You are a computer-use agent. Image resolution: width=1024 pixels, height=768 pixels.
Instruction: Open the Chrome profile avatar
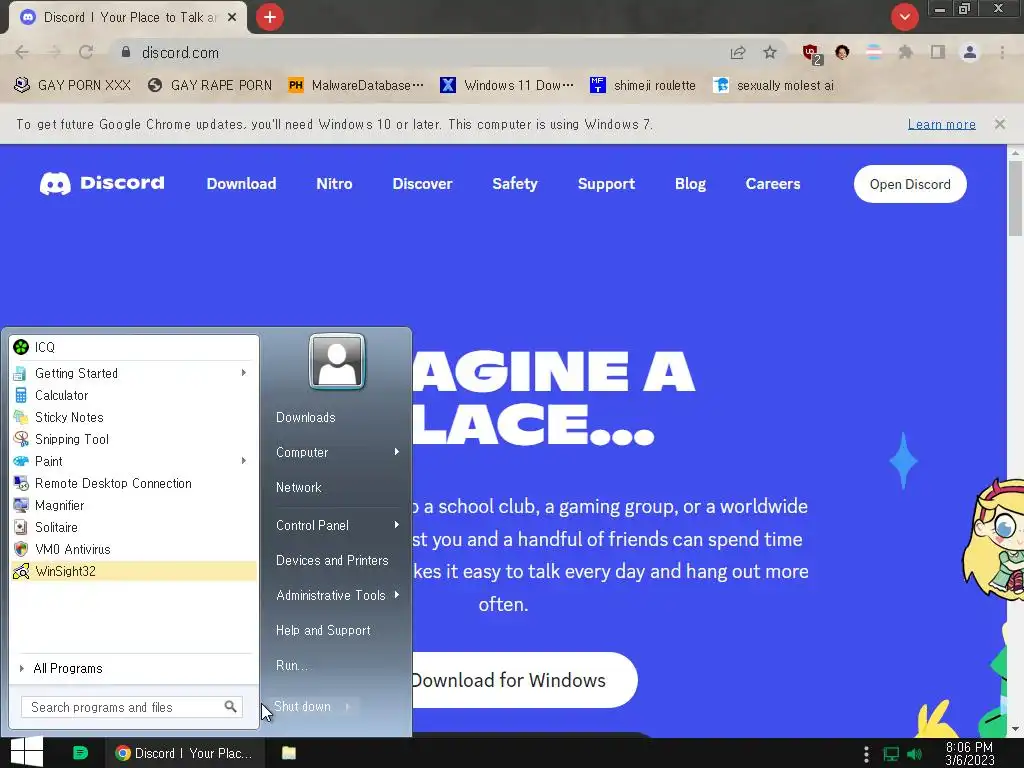point(970,52)
